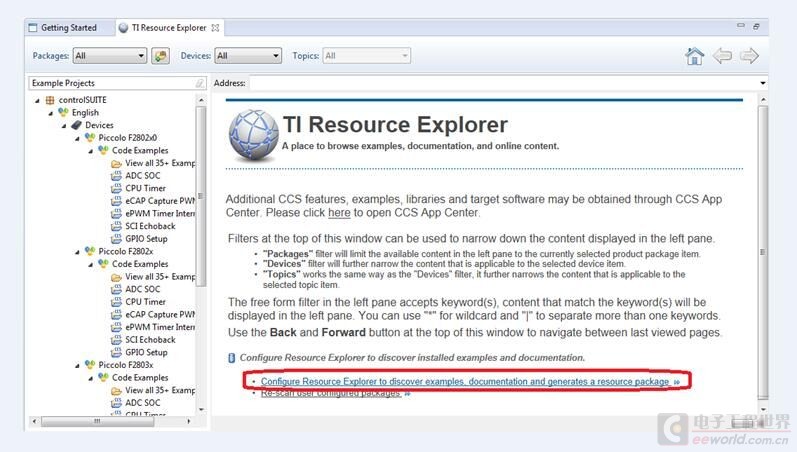Image resolution: width=797 pixels, height=452 pixels.
Task: Switch to the Getting Started tab
Action: point(69,27)
